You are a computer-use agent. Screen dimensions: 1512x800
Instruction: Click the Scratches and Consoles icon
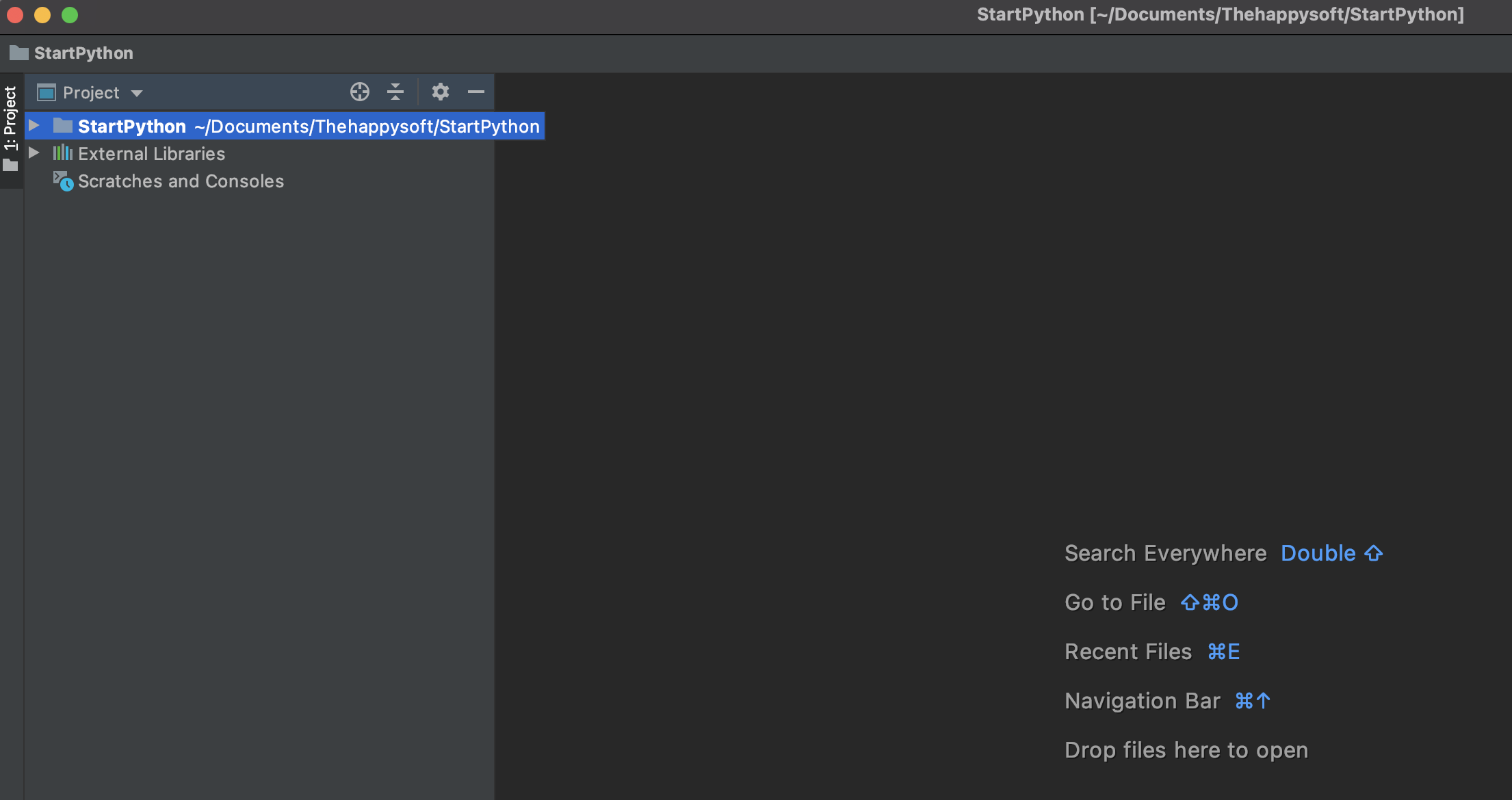(63, 181)
